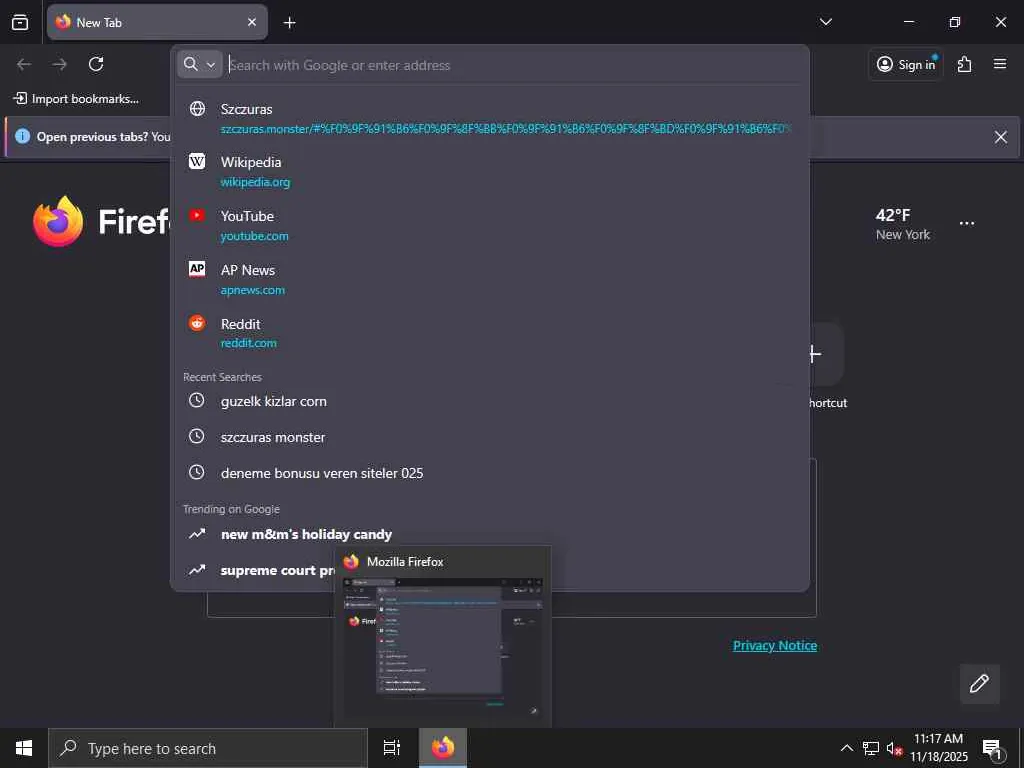Choose recent search guzelk kizlar corn
This screenshot has height=768, width=1024.
pos(489,401)
